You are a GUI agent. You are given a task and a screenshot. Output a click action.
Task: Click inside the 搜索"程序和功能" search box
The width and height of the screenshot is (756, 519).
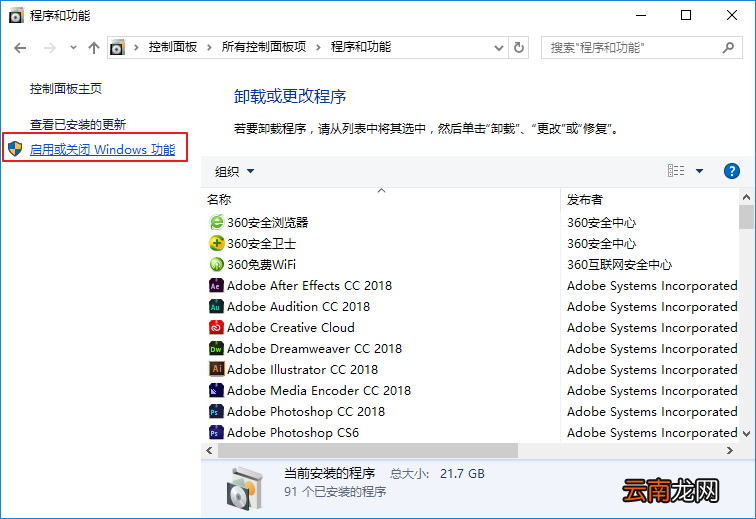(x=642, y=48)
